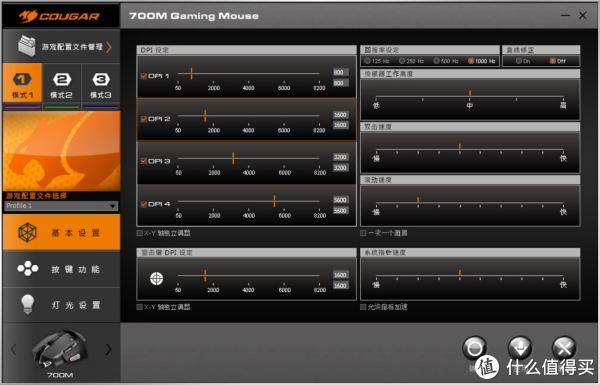Open 游戏配置文件管理 profile manager icon

coord(27,46)
